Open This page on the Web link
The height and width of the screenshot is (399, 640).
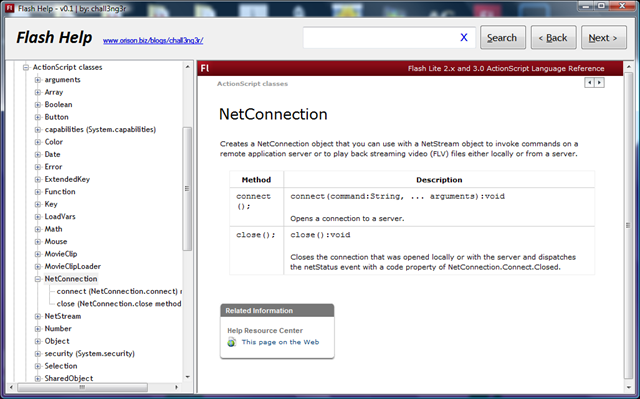[280, 342]
